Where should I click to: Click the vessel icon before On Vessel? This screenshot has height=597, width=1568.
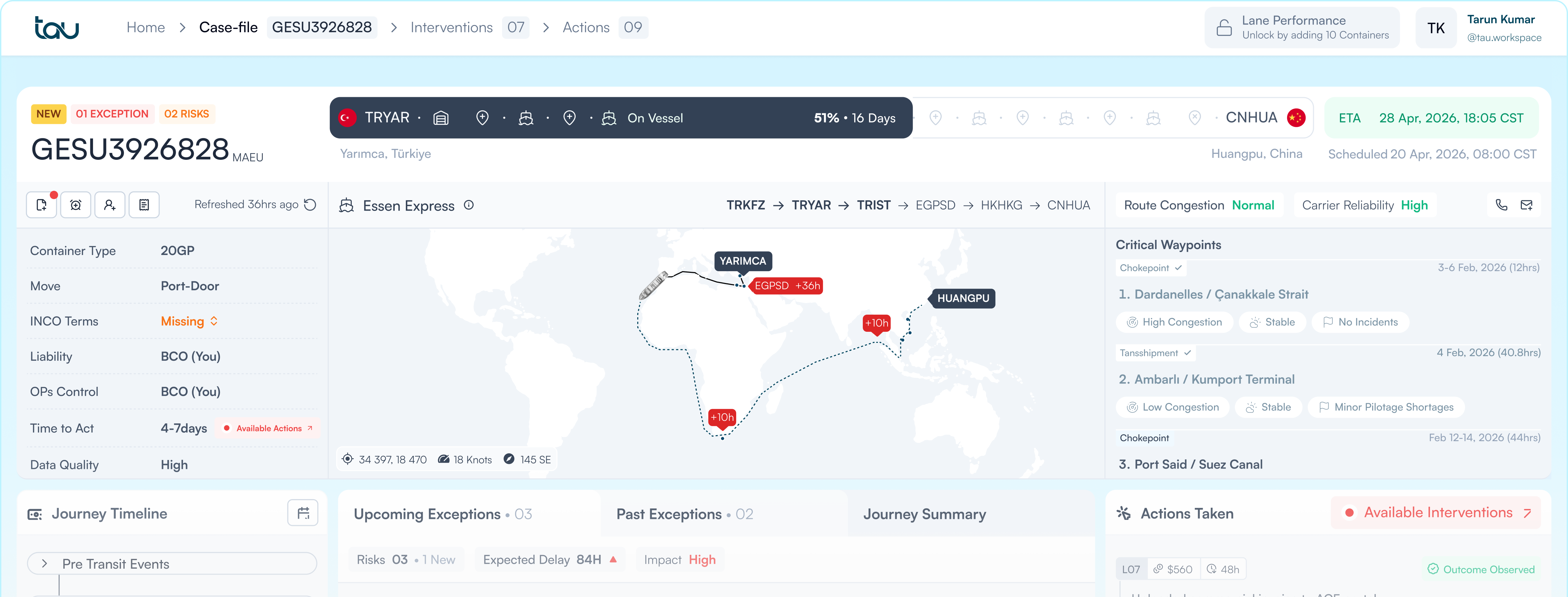(609, 118)
